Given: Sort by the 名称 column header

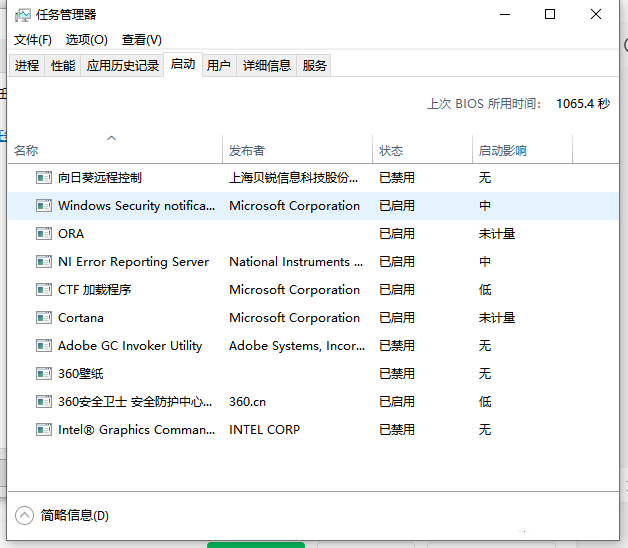Looking at the screenshot, I should (115, 149).
